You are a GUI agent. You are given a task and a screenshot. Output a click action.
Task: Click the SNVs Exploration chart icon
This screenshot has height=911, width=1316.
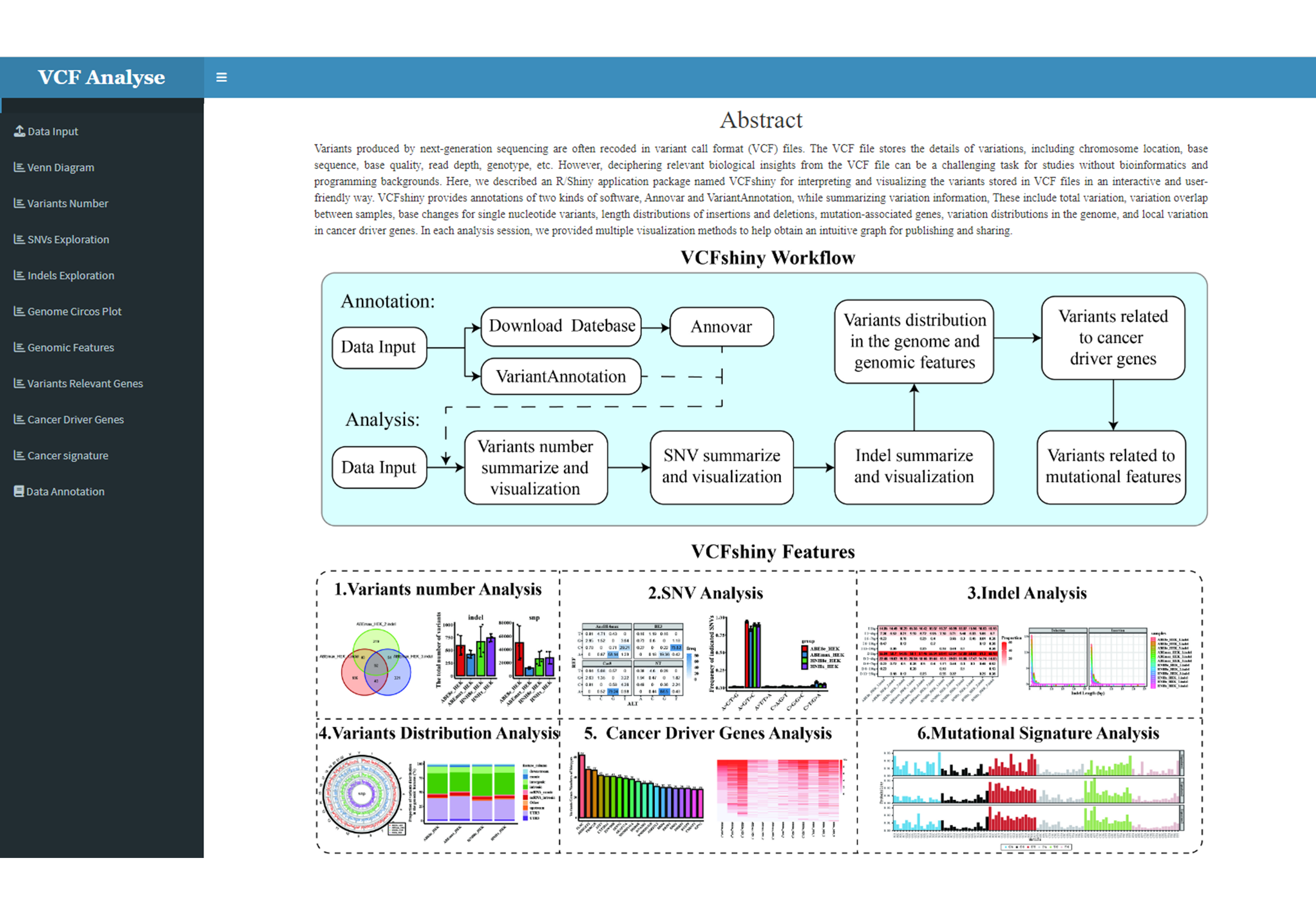[19, 239]
